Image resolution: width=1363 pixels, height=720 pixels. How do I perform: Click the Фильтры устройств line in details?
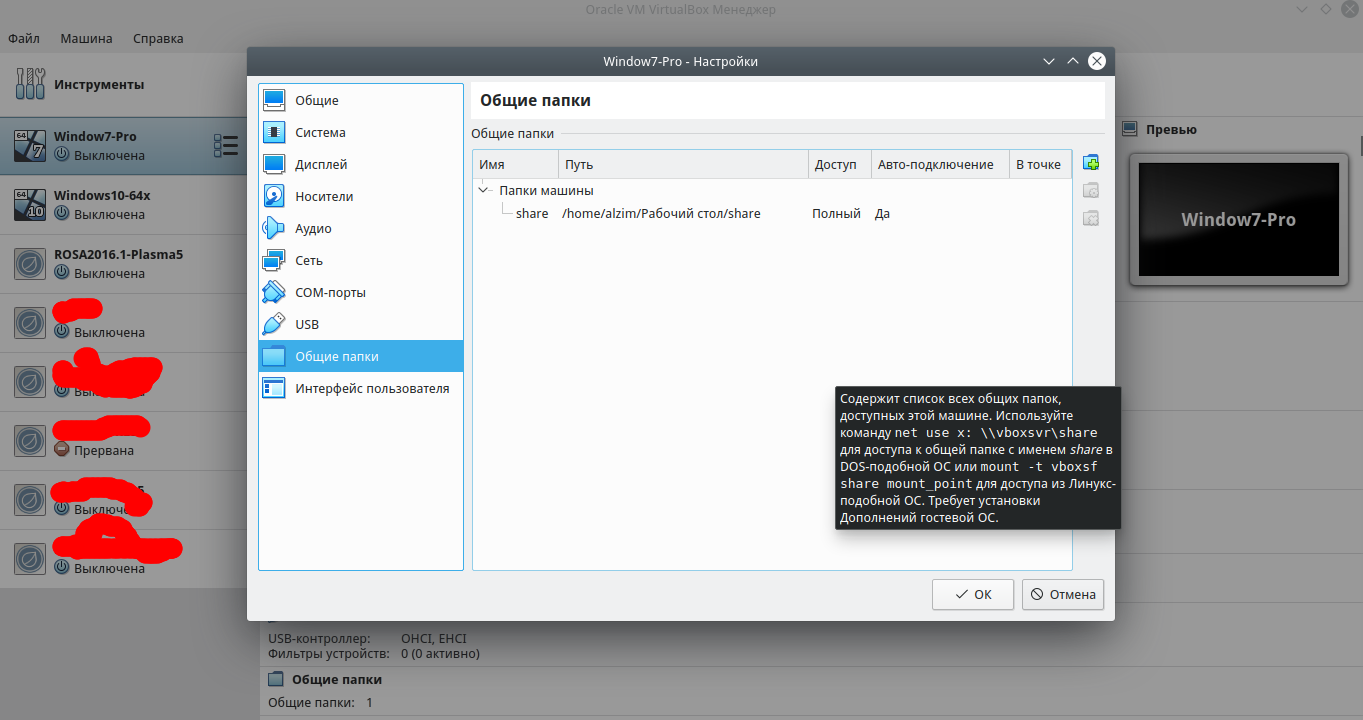point(374,654)
